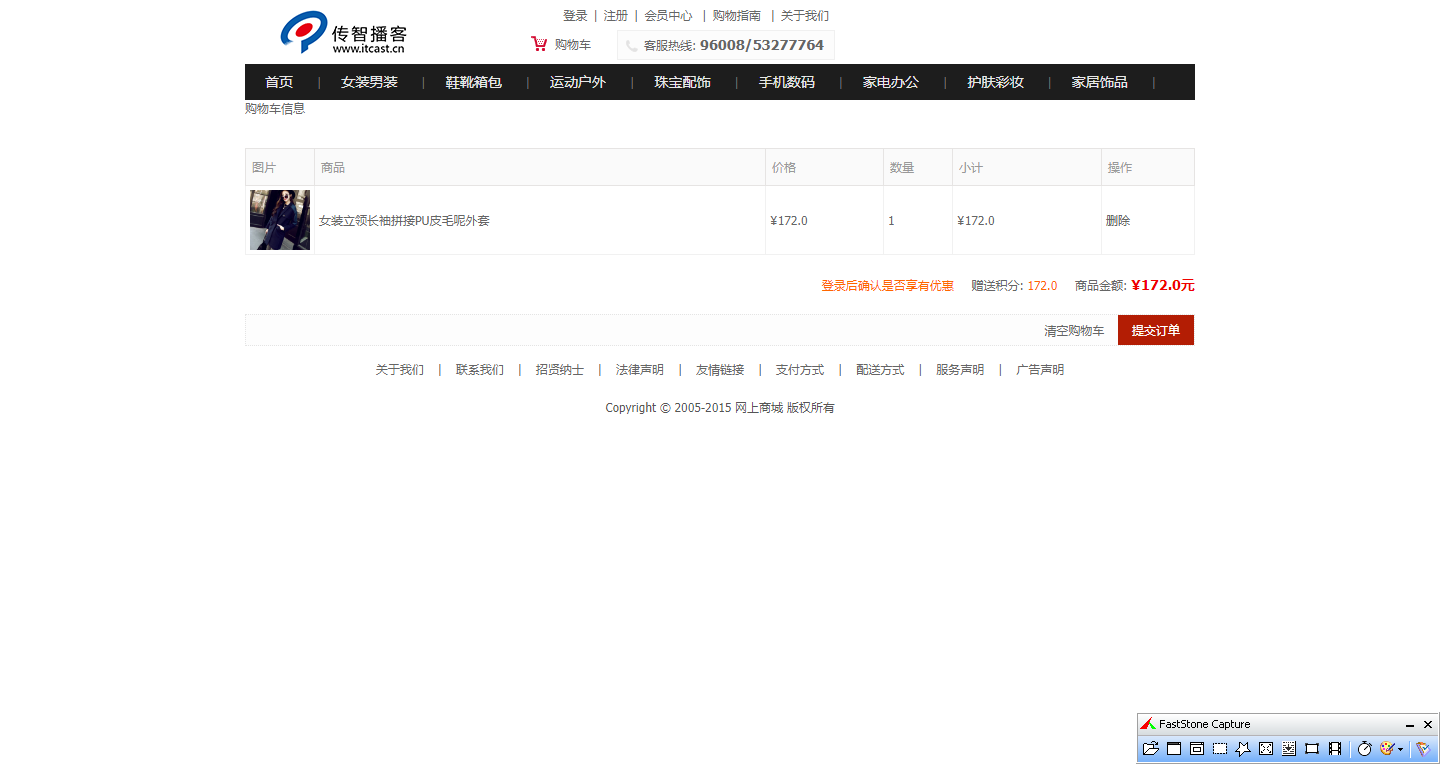Image resolution: width=1440 pixels, height=766 pixels.
Task: Click the 注册 register link
Action: [615, 16]
